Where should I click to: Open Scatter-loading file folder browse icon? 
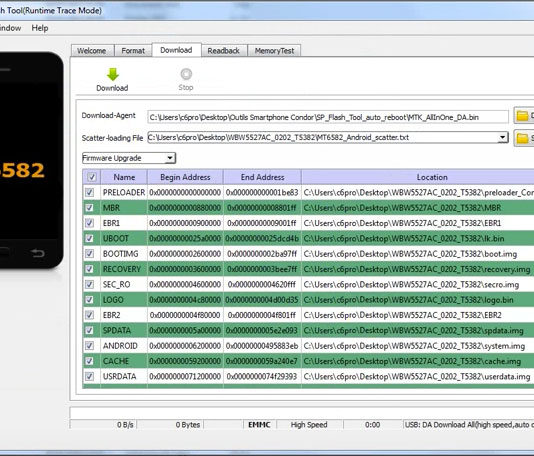(x=522, y=138)
